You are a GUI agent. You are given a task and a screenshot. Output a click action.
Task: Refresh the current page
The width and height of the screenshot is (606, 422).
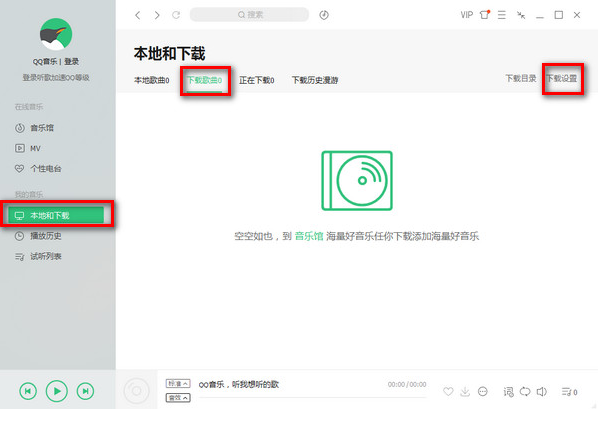coord(176,15)
